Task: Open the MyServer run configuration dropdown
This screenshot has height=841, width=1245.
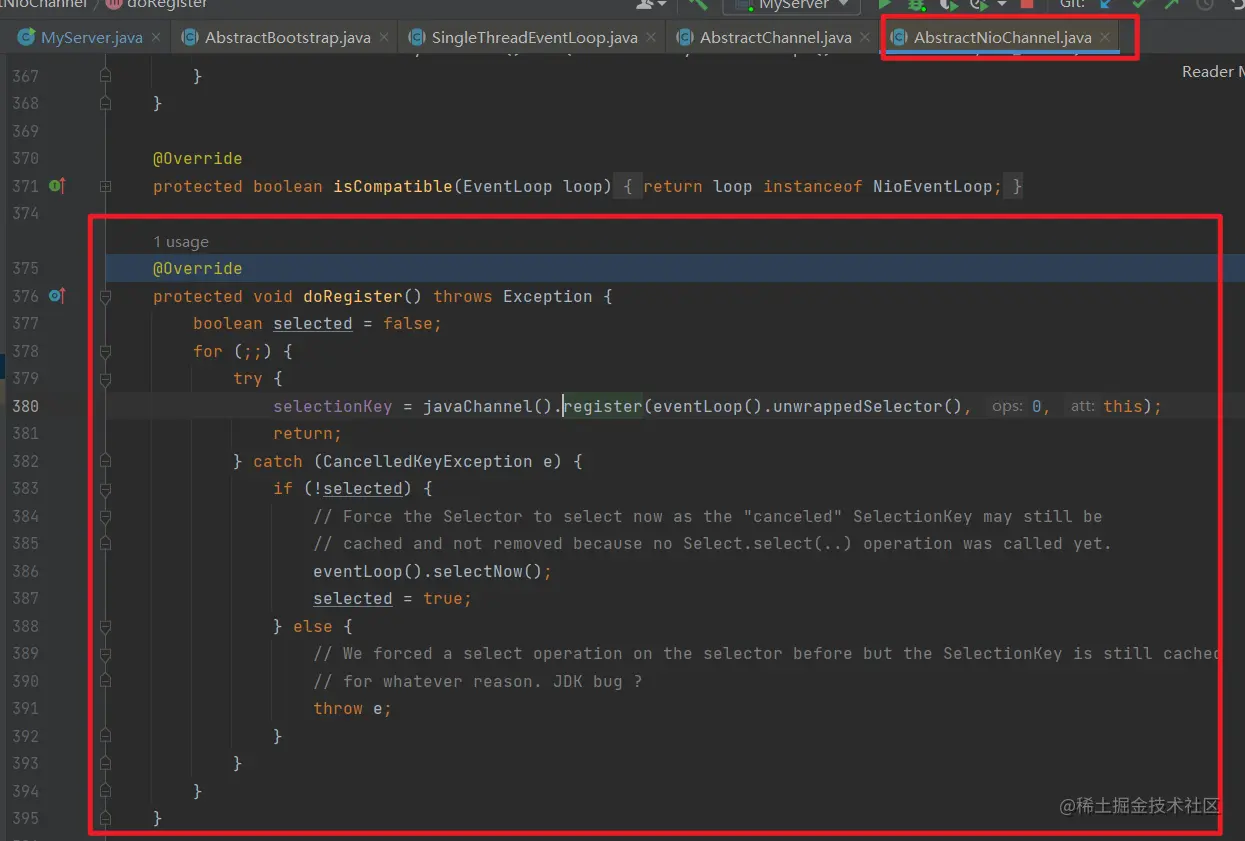Action: [793, 4]
